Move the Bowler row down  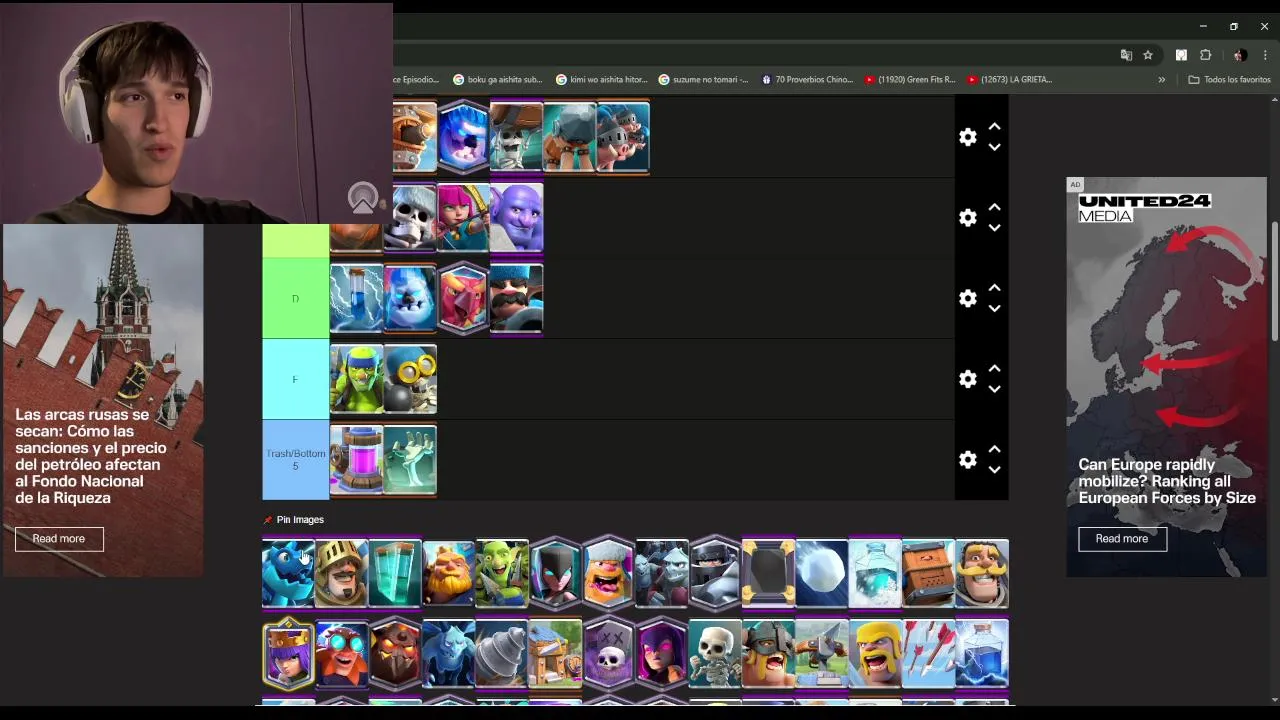point(994,227)
